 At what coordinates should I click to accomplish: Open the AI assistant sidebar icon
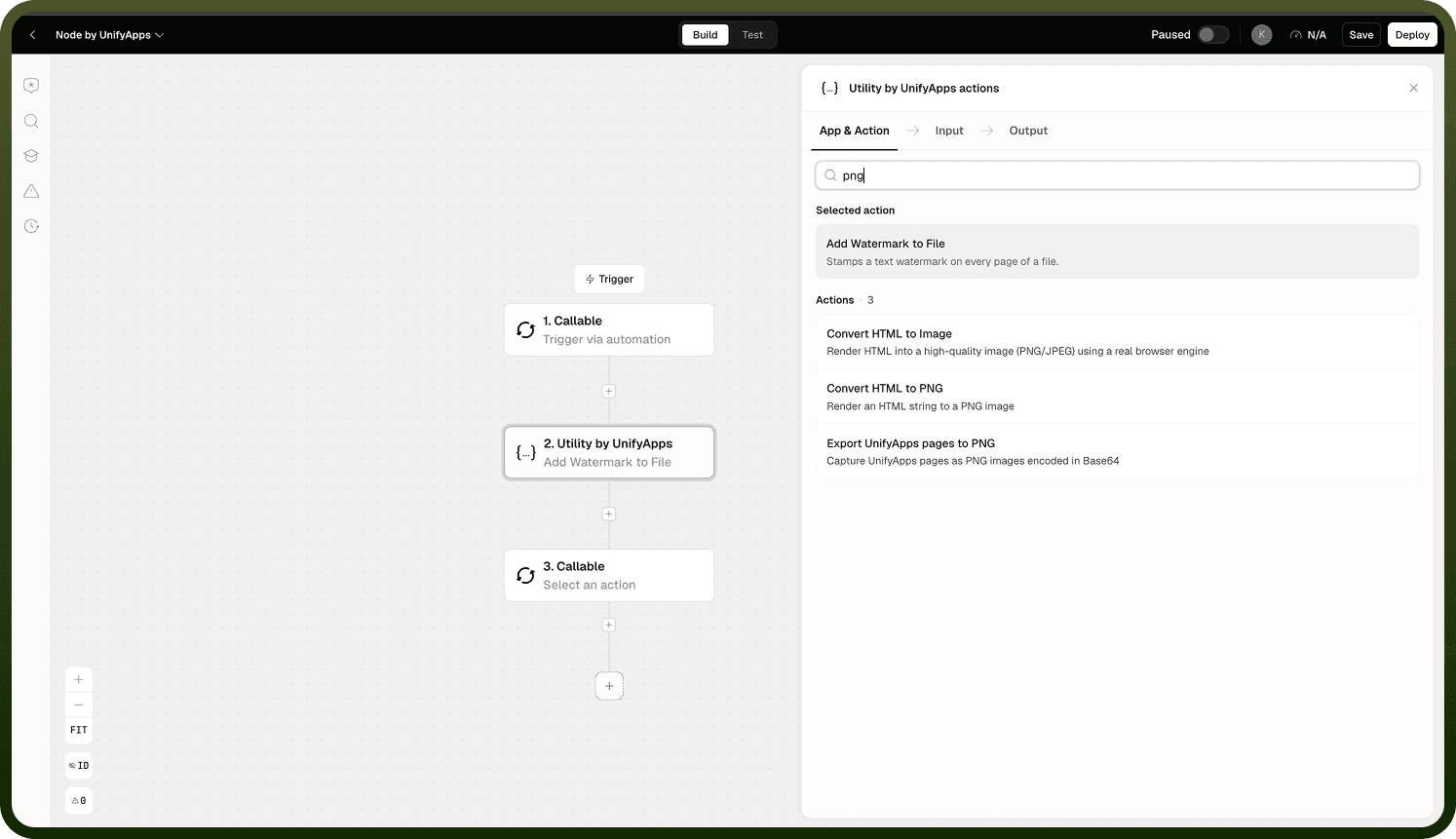tap(31, 86)
